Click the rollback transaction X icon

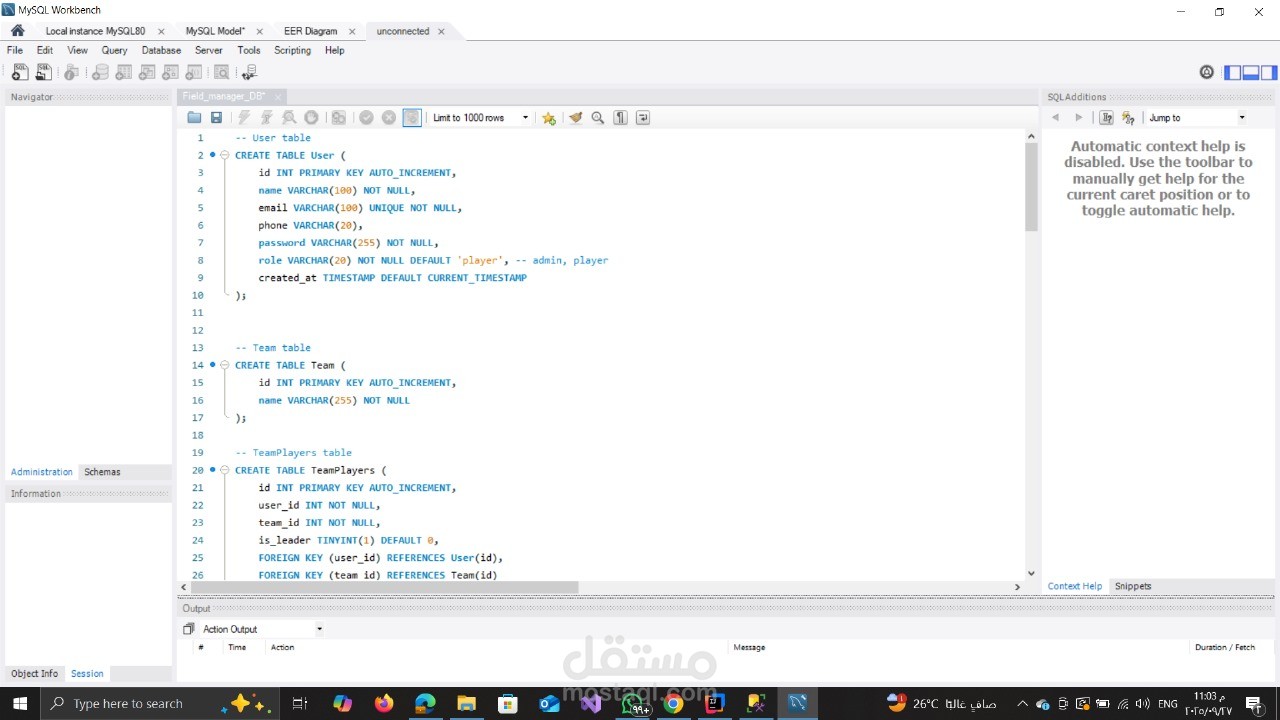click(389, 118)
